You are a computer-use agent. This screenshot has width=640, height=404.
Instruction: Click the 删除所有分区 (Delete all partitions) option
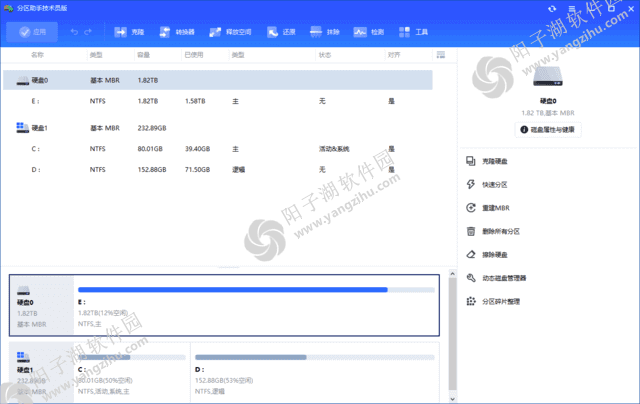501,231
